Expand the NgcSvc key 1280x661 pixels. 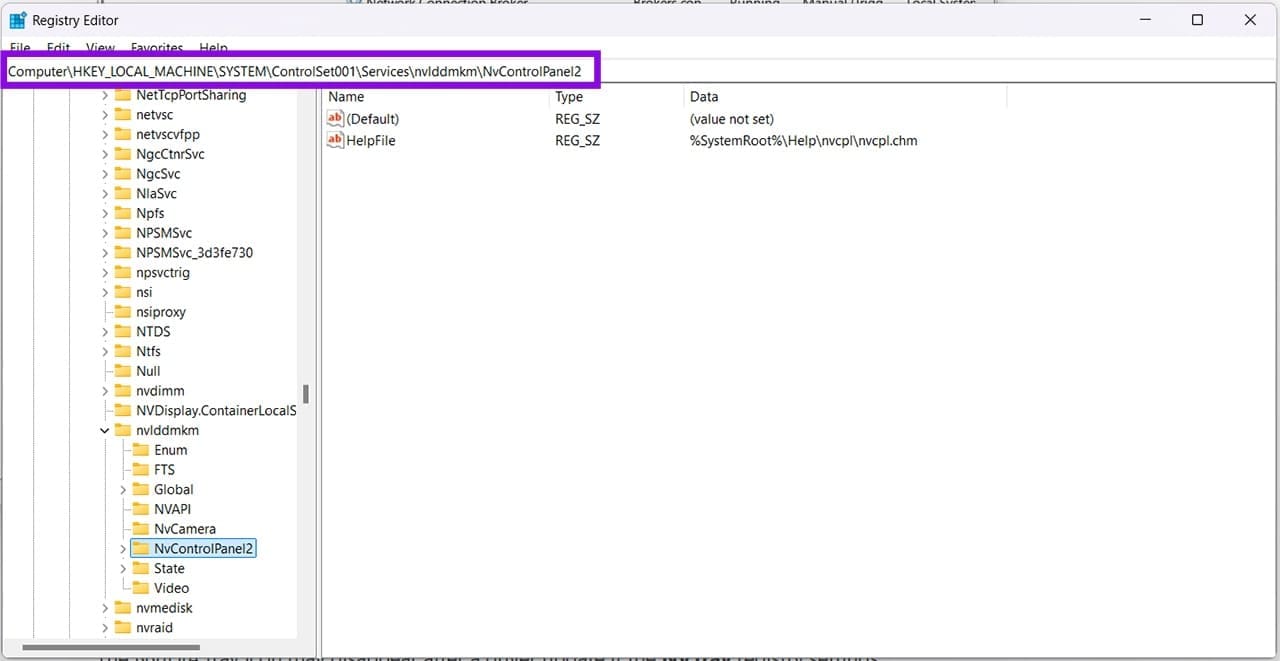tap(105, 174)
